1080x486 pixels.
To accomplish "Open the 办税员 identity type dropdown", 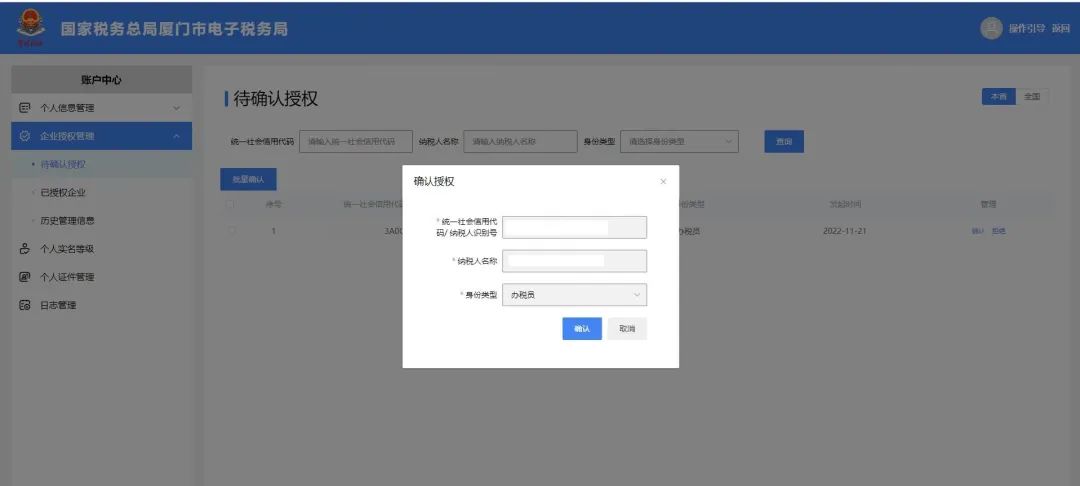I will point(574,295).
